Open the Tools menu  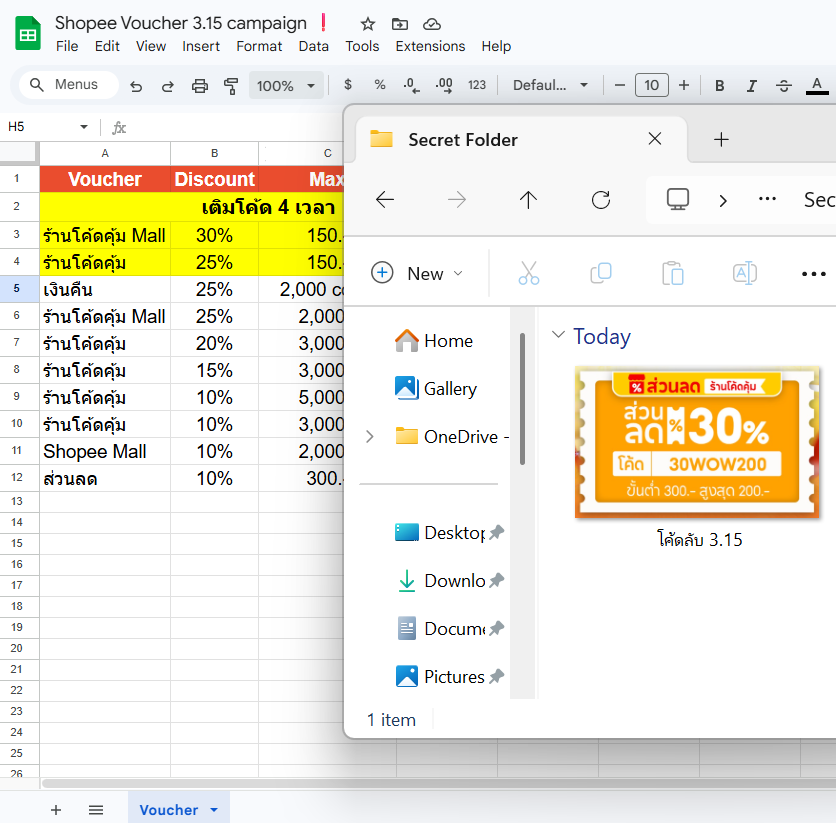click(362, 46)
